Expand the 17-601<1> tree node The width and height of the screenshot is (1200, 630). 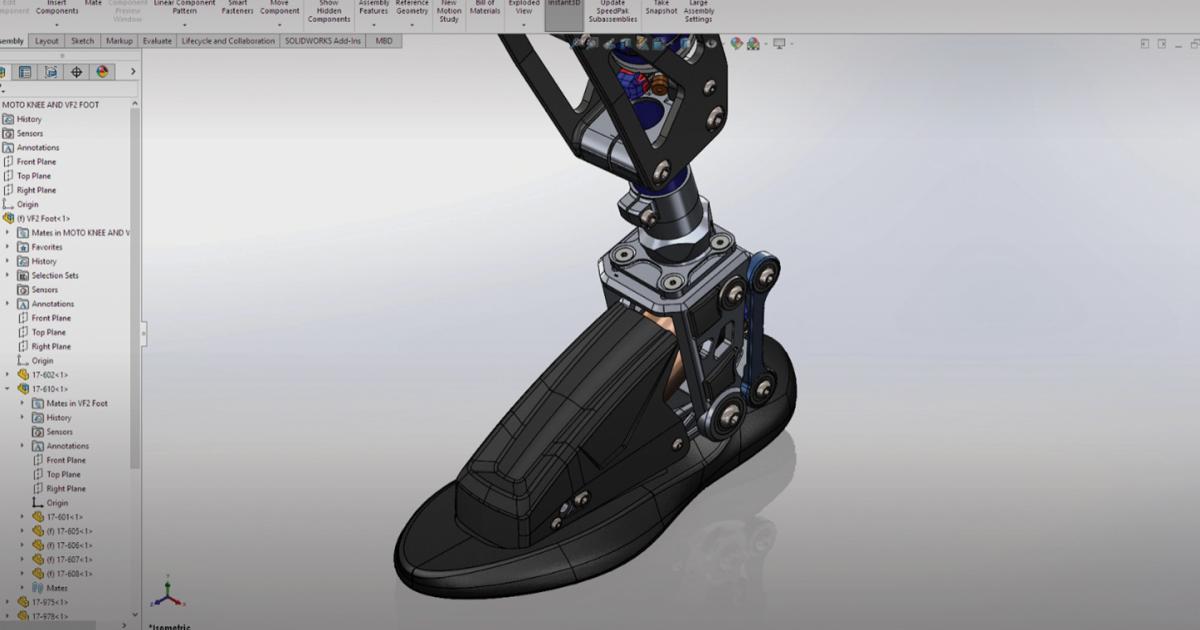coord(22,517)
